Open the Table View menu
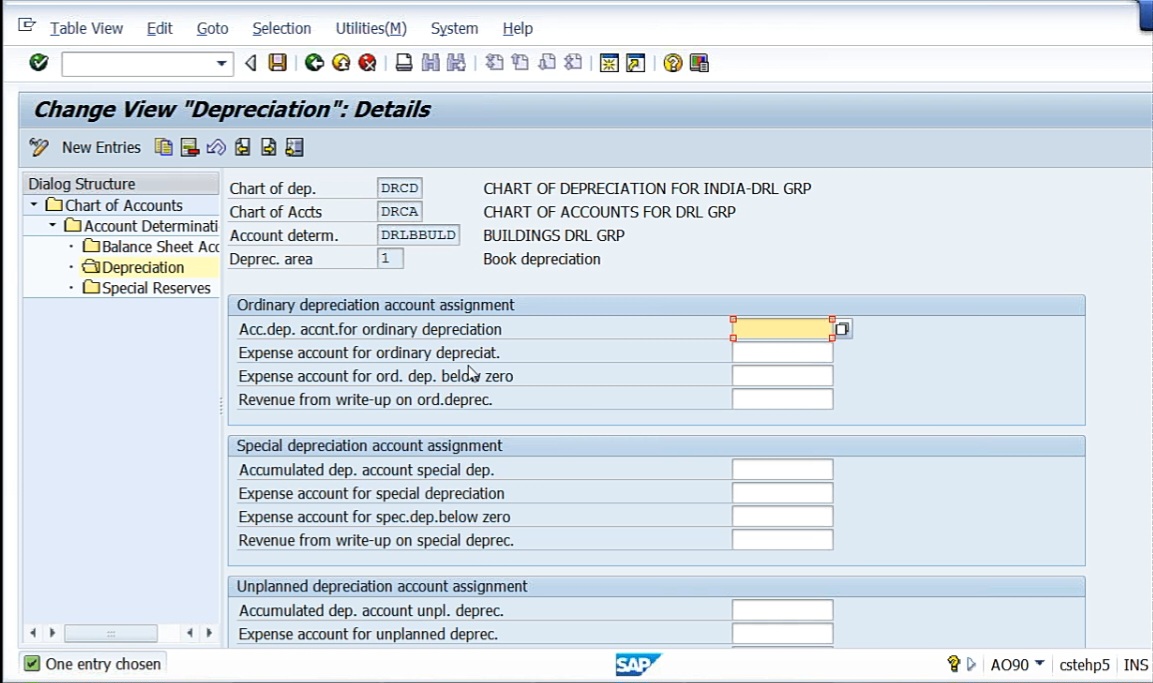The height and width of the screenshot is (683, 1153). 86,29
